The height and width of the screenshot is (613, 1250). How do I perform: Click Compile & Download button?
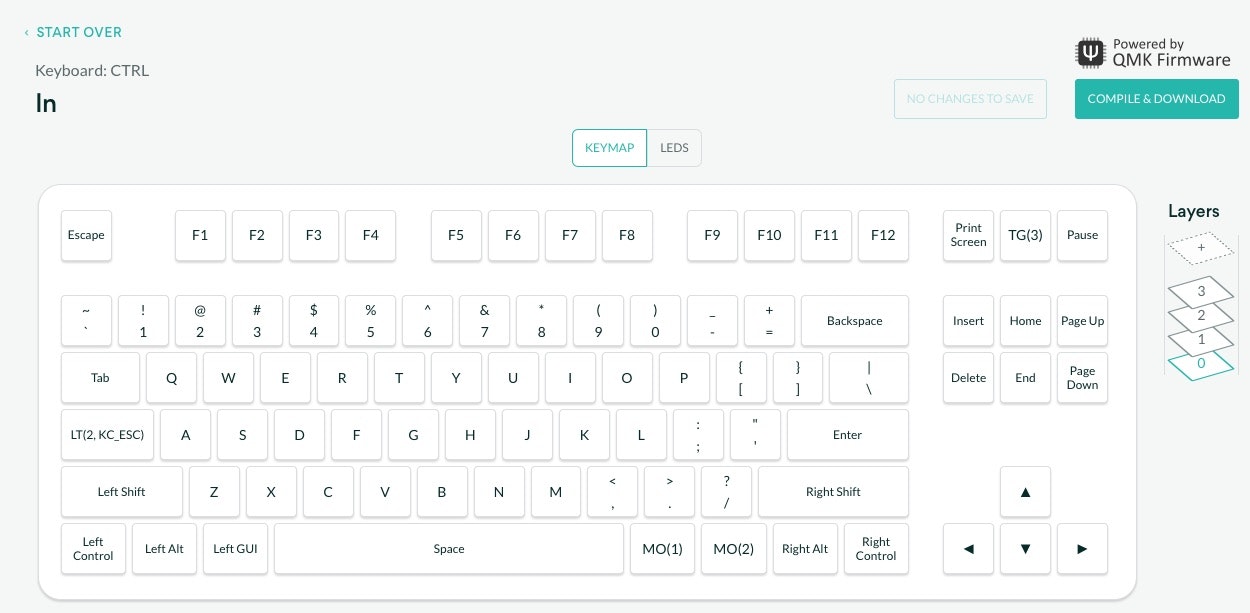coord(1156,99)
